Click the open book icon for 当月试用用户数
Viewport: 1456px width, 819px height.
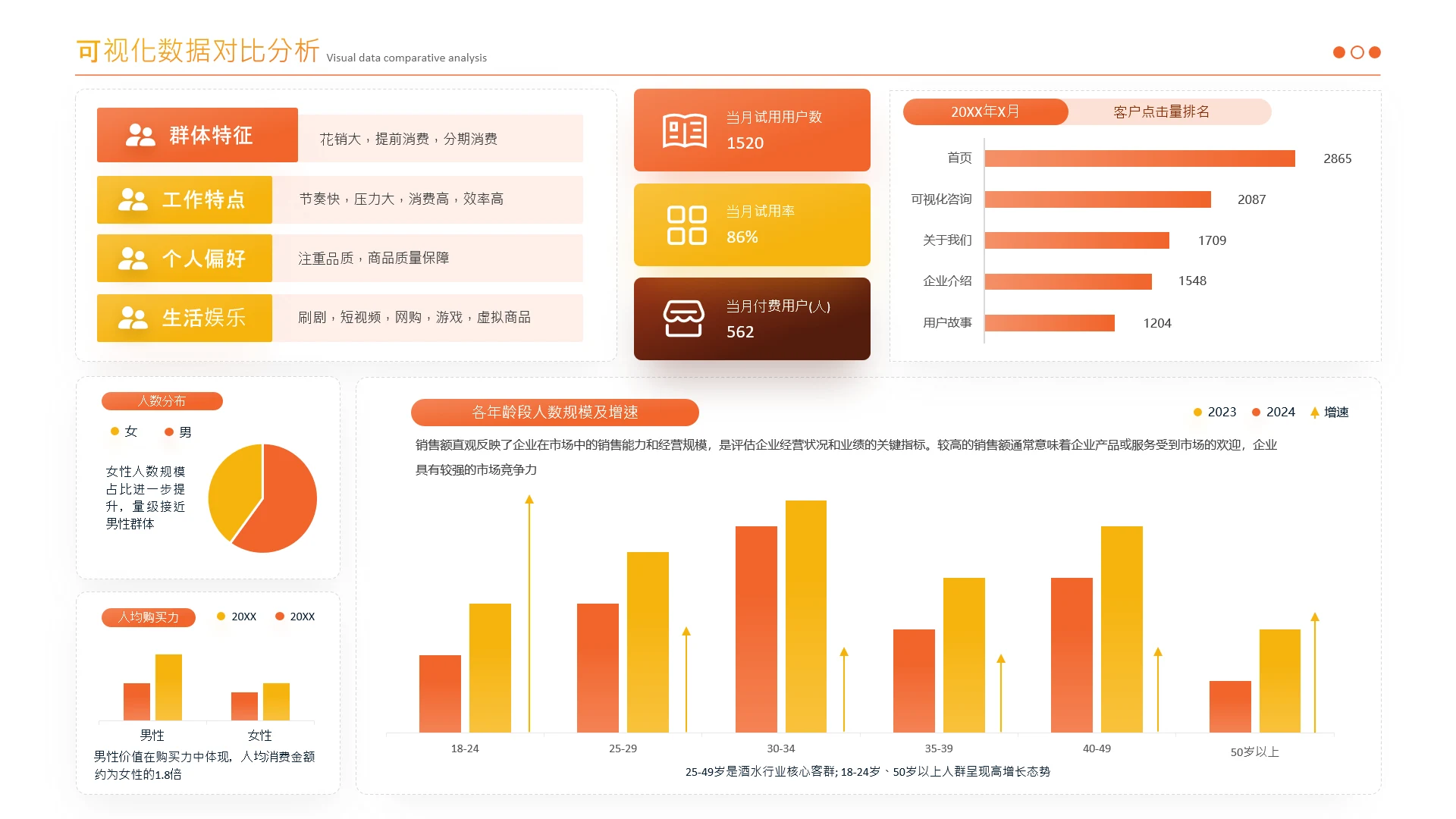point(684,131)
